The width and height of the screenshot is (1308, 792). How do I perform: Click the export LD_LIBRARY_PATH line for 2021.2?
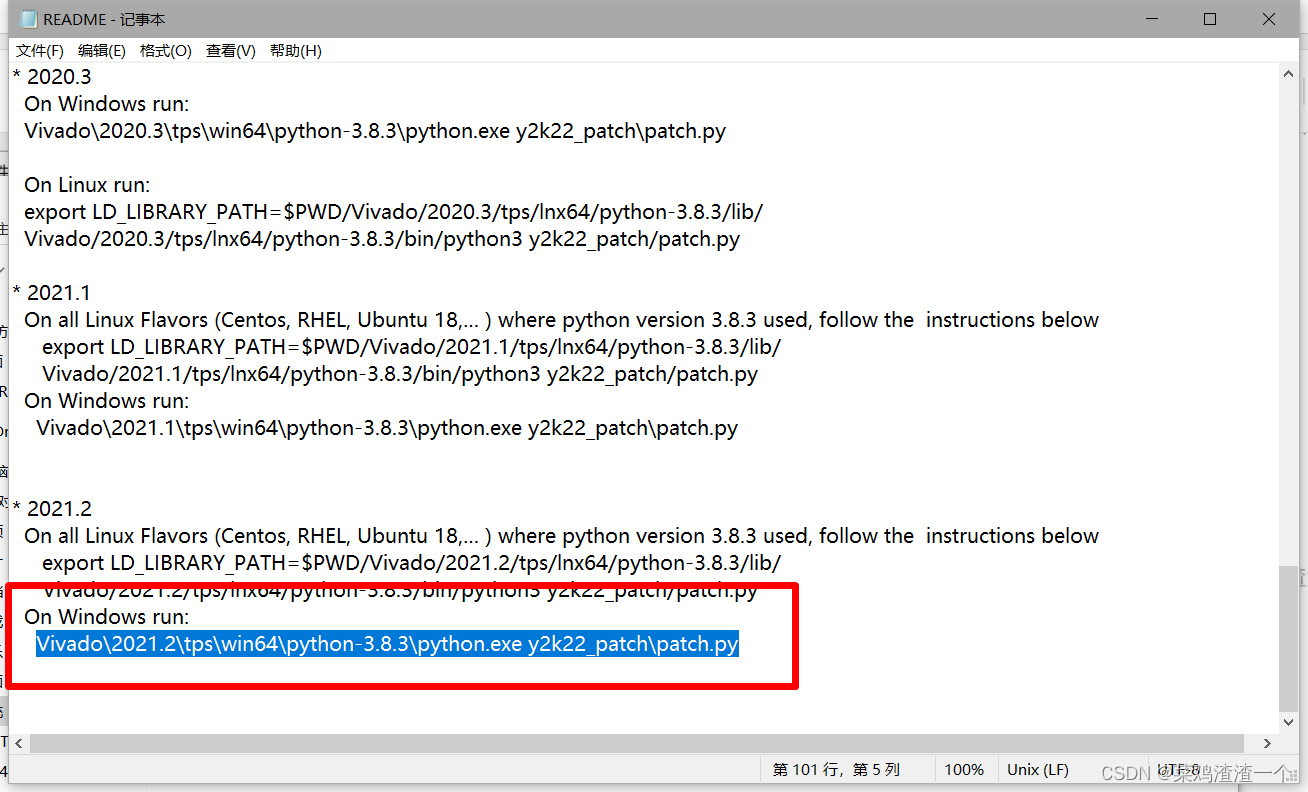coord(412,563)
